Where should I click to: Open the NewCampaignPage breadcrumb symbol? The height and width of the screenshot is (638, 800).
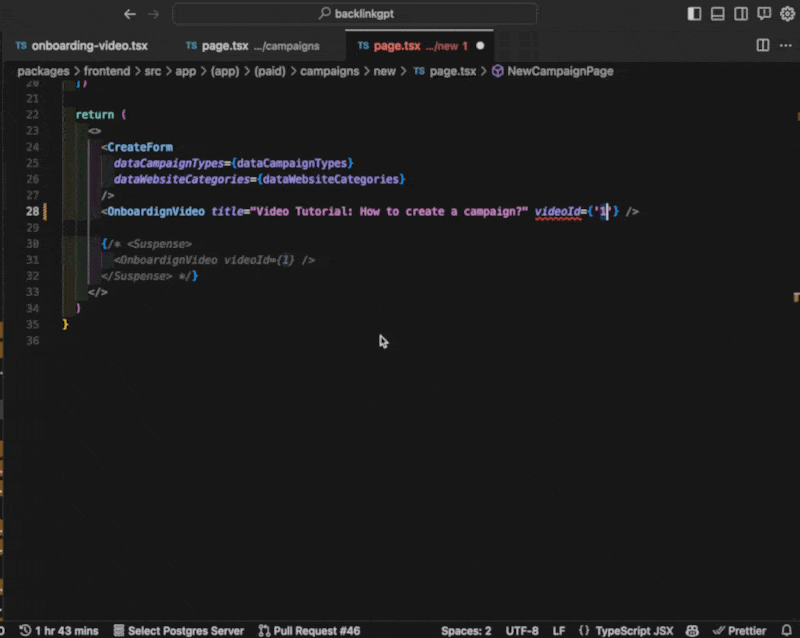(x=559, y=72)
